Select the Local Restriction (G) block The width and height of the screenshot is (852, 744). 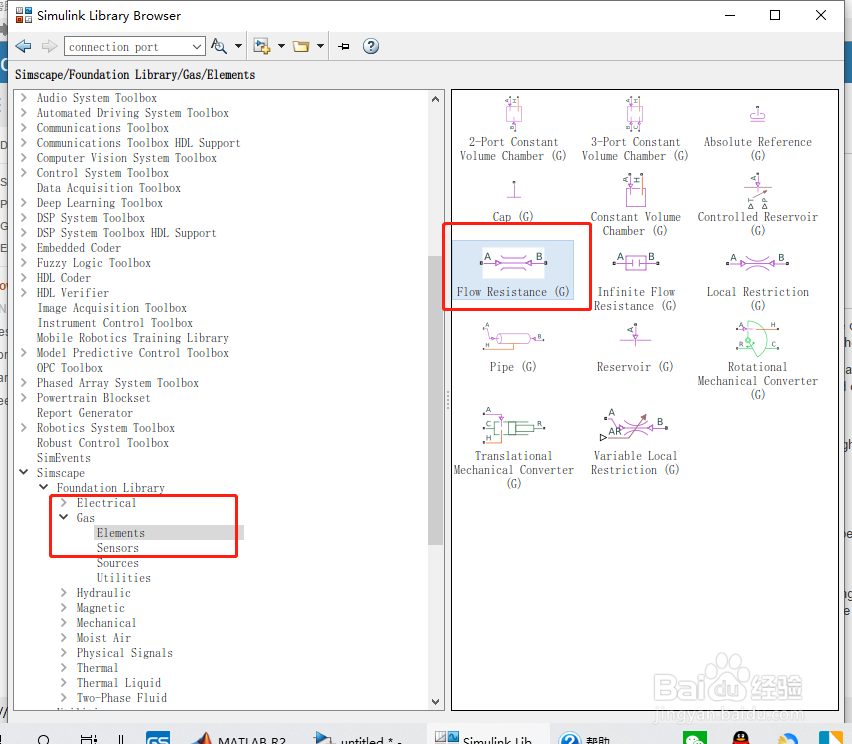tap(757, 282)
